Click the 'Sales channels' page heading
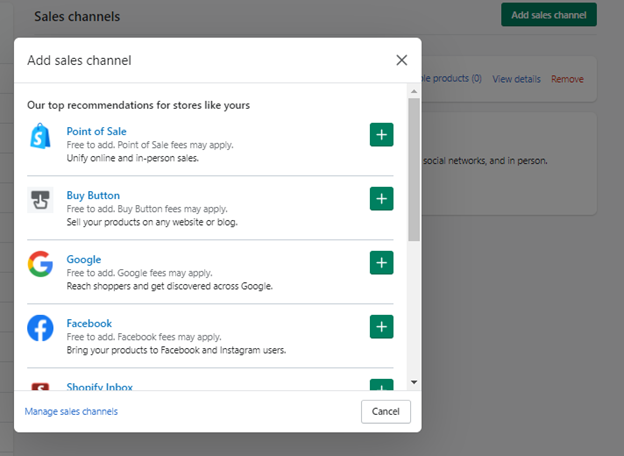The width and height of the screenshot is (624, 456). (77, 16)
